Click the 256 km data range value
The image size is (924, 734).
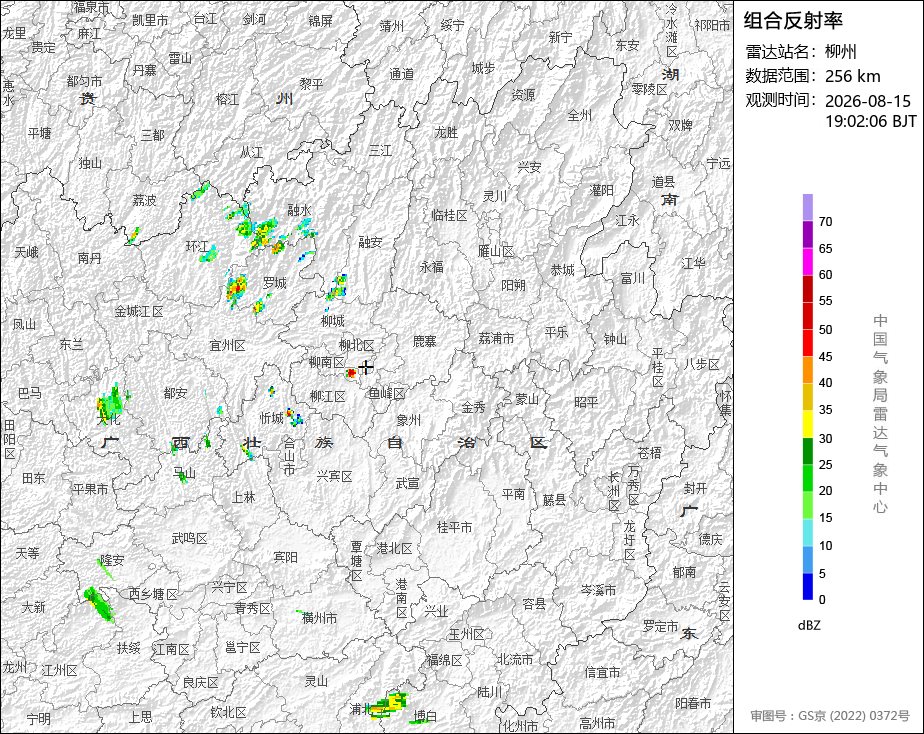(x=853, y=76)
